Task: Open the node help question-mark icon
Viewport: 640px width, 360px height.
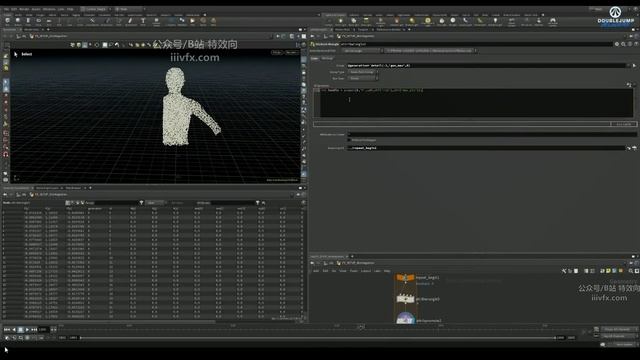Action: [x=636, y=44]
